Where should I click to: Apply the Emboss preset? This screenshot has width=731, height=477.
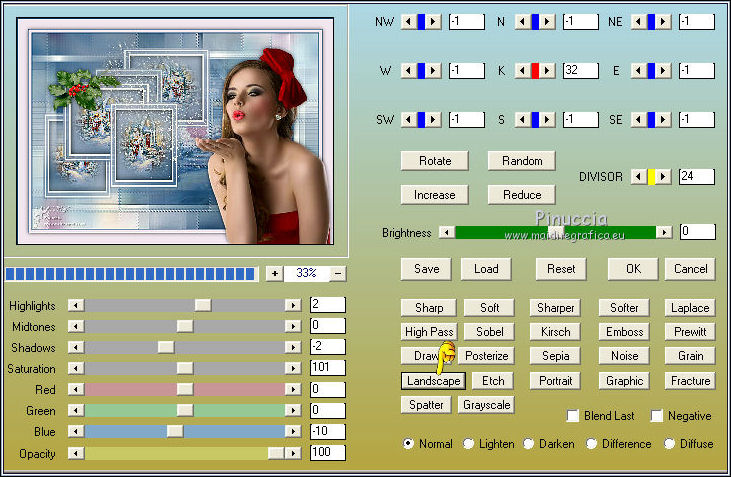click(624, 332)
